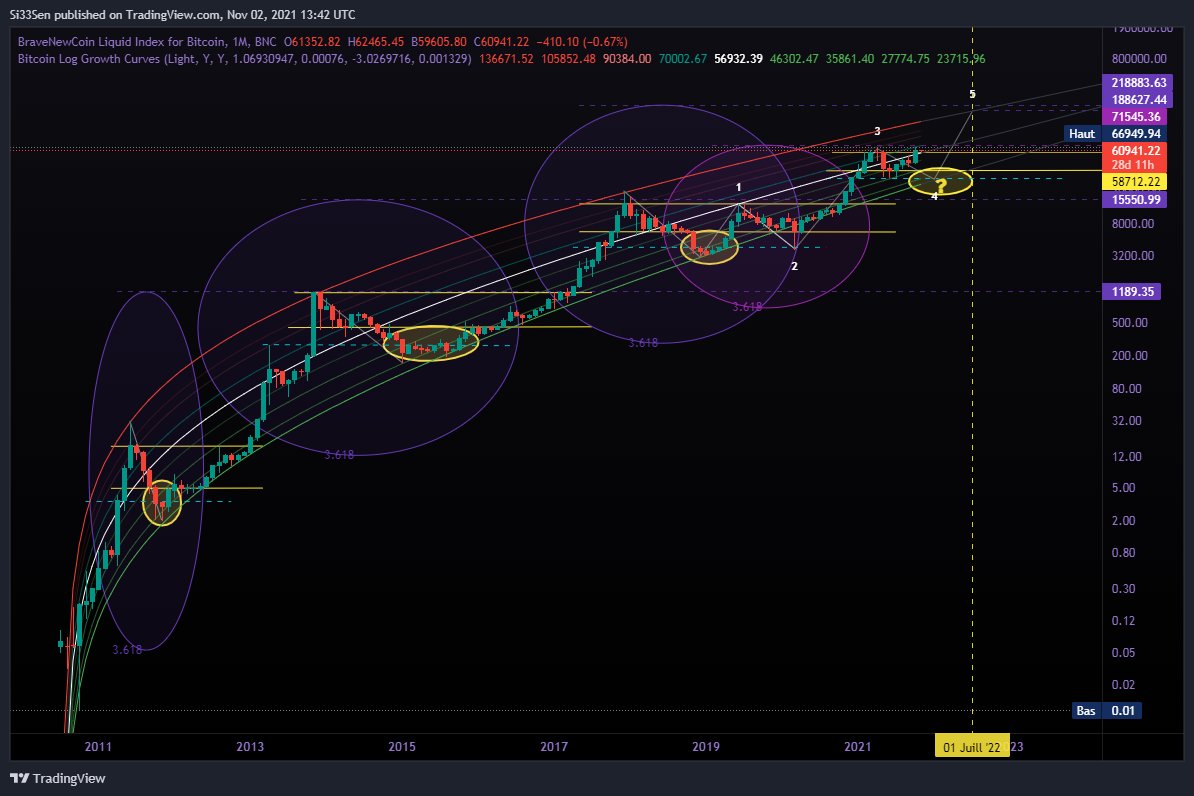
Task: Click indicator value 46302.47
Action: pos(794,59)
